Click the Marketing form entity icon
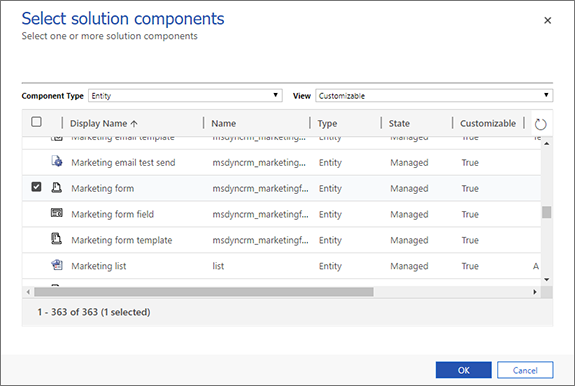575x386 pixels. [x=56, y=187]
